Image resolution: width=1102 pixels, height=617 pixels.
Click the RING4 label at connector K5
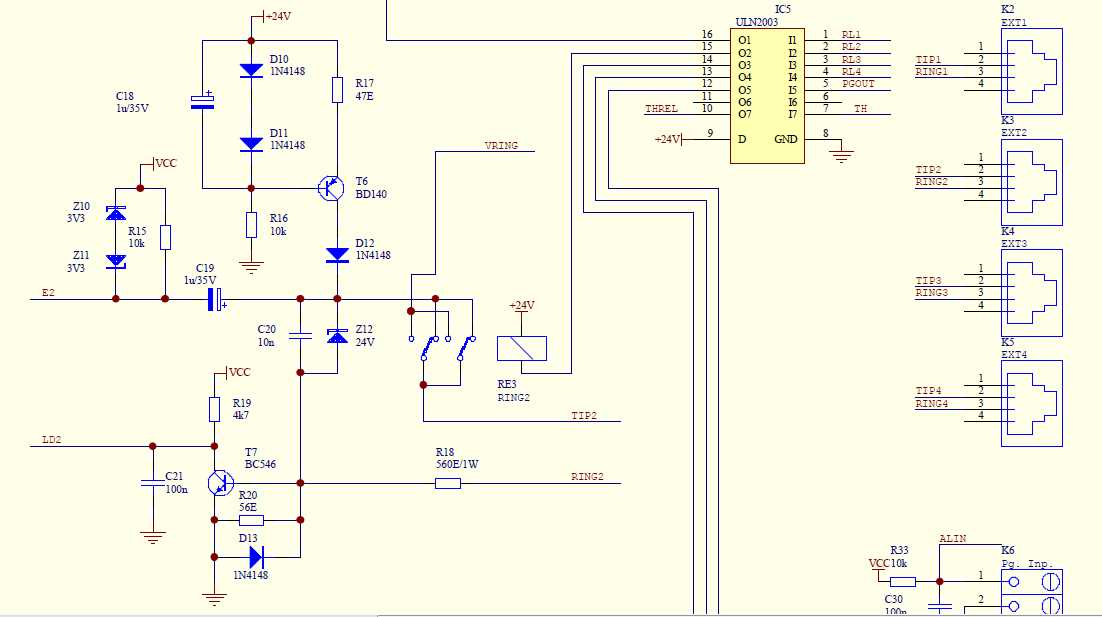[932, 403]
